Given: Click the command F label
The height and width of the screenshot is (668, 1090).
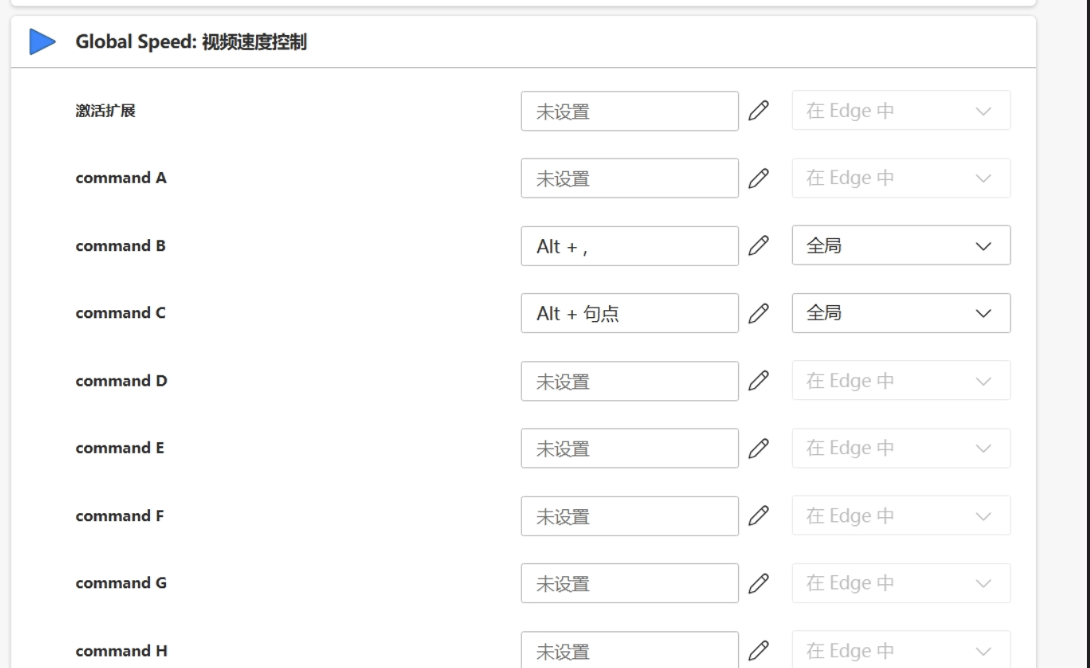Looking at the screenshot, I should coord(120,516).
